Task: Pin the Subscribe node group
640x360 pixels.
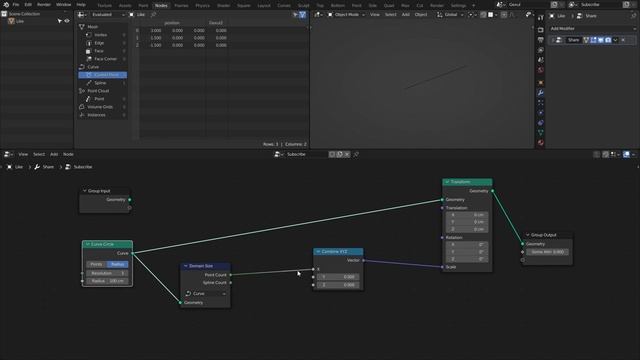Action: pos(356,154)
